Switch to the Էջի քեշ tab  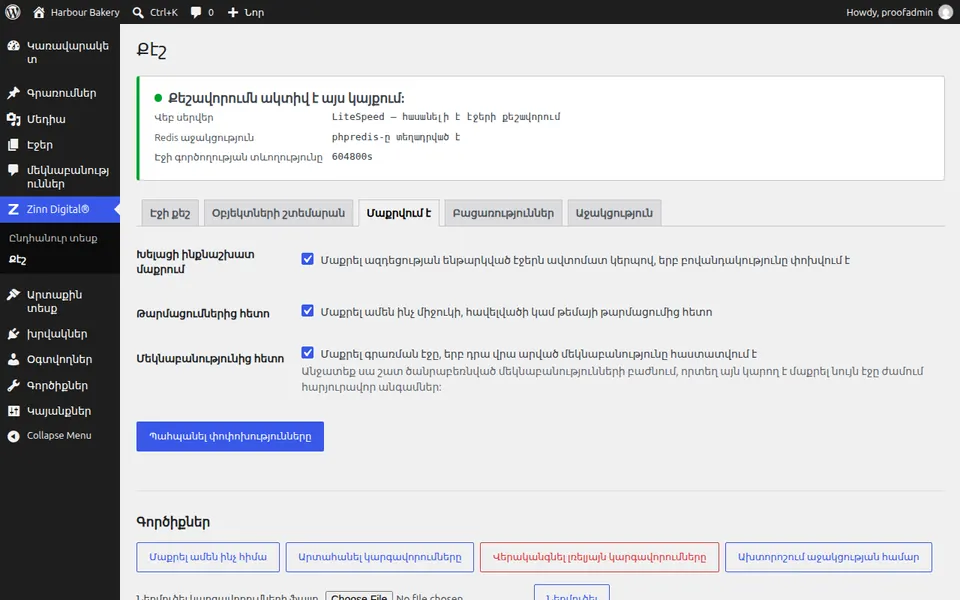pos(170,213)
